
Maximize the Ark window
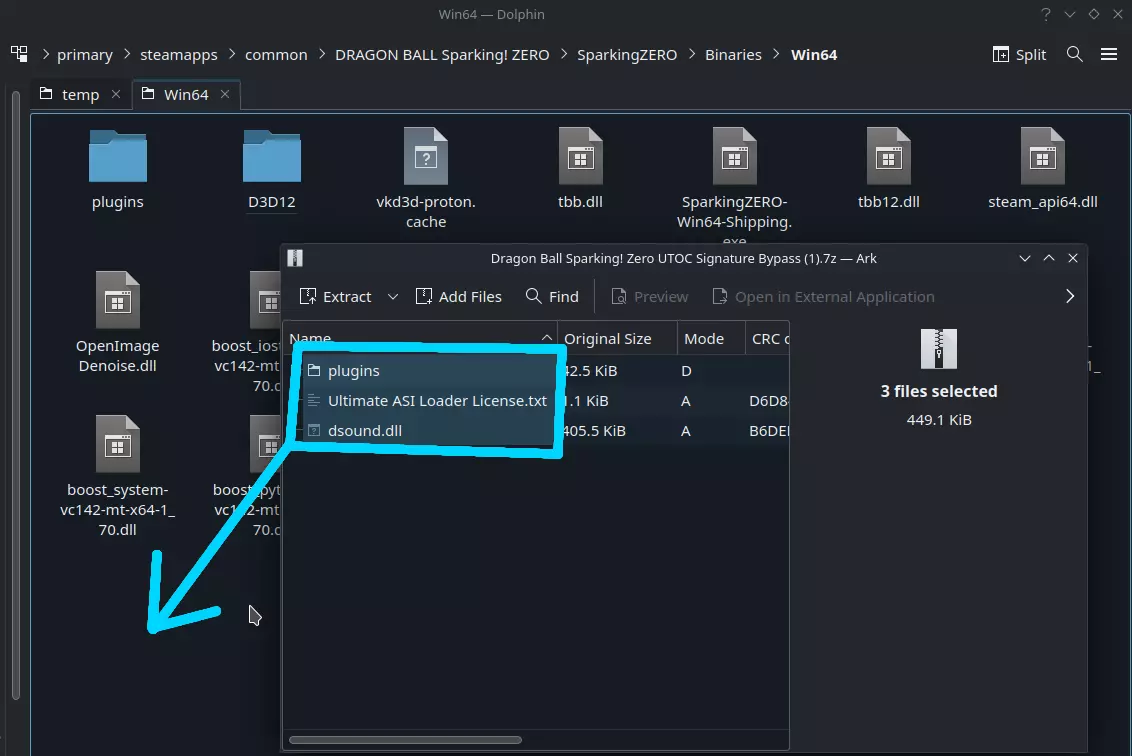click(x=1049, y=258)
